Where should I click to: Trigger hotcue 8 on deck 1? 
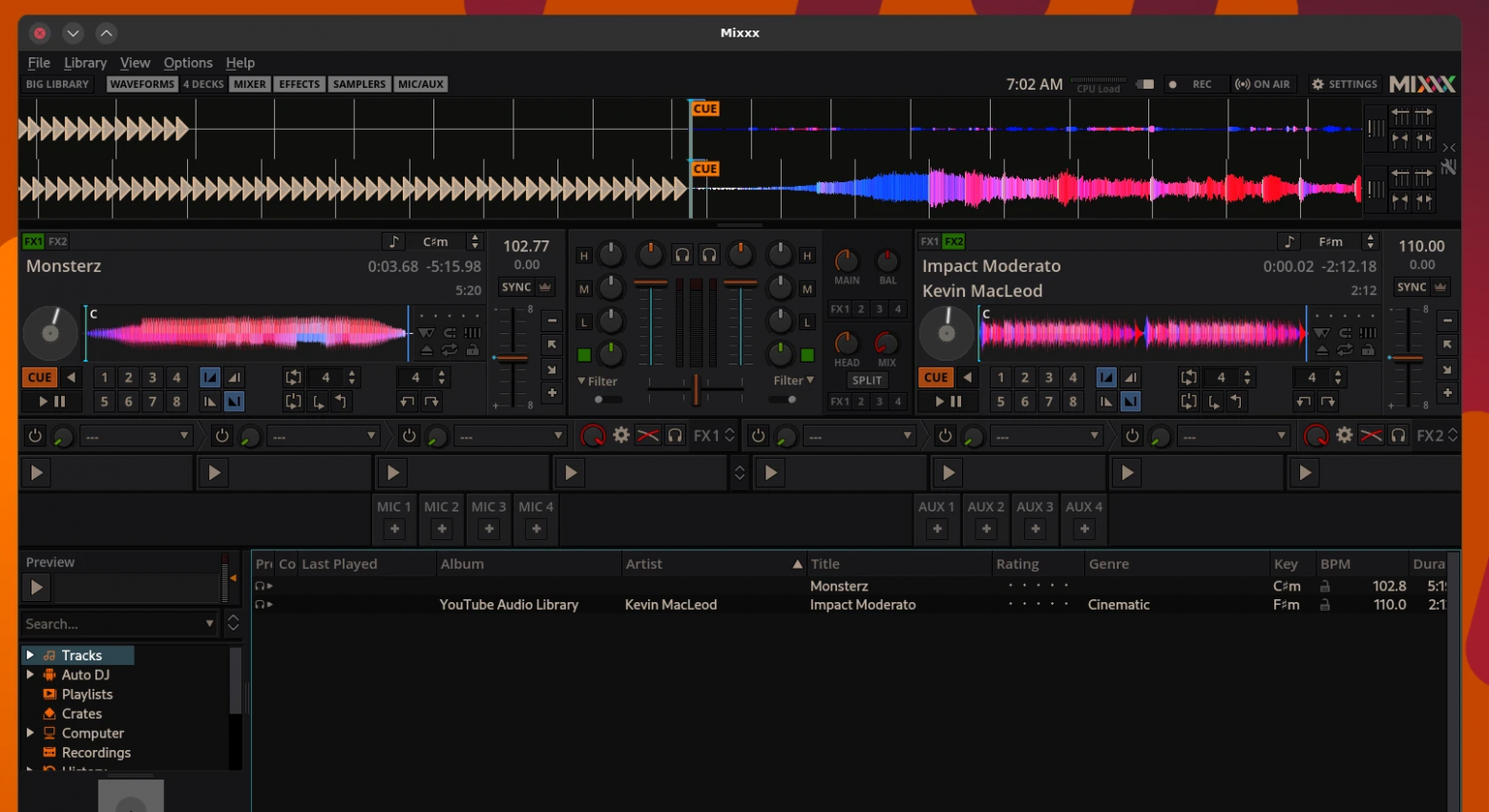tap(176, 402)
